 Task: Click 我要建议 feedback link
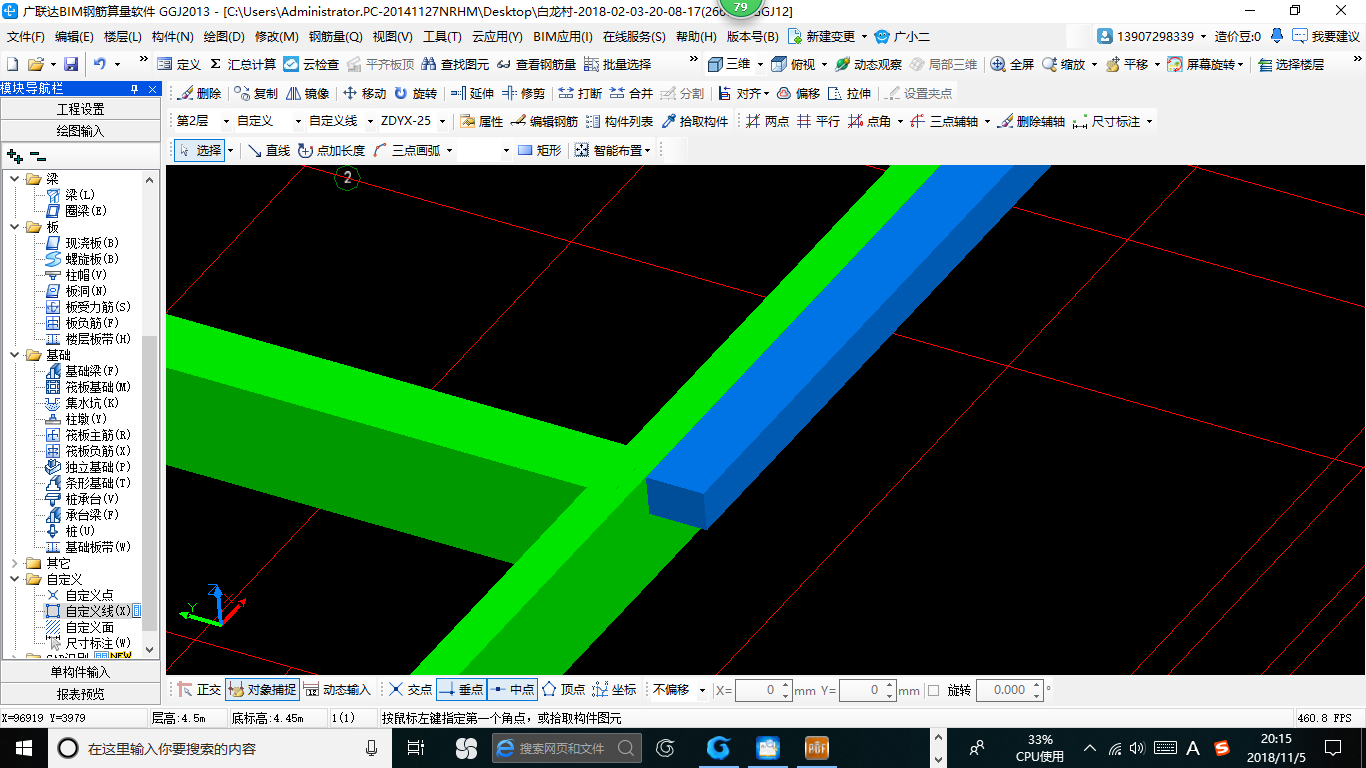coord(1326,36)
